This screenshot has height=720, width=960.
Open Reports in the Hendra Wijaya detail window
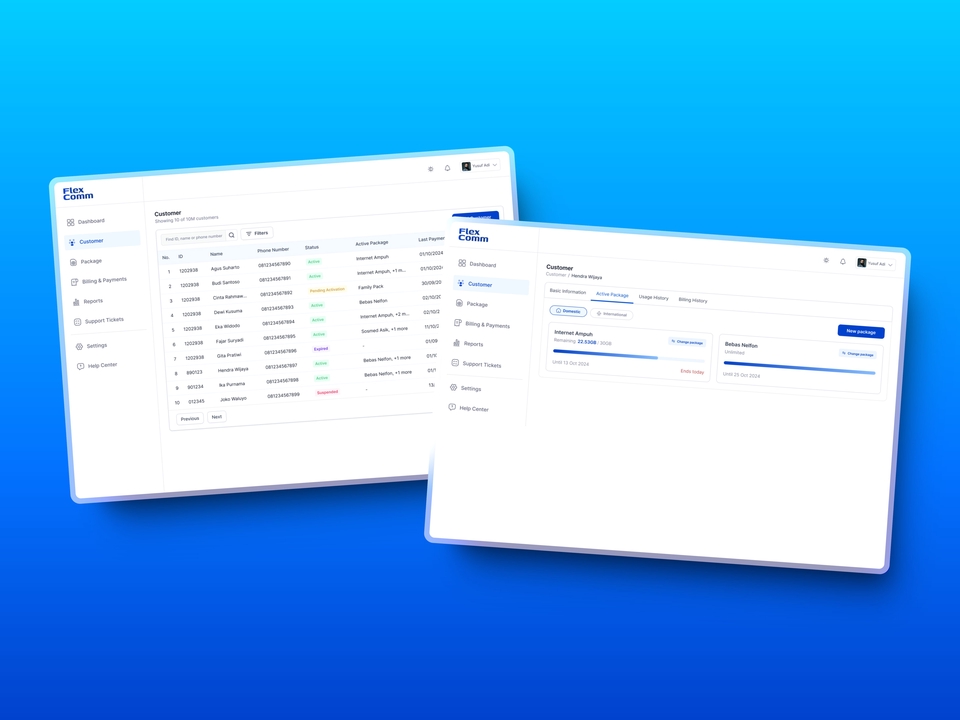click(468, 343)
